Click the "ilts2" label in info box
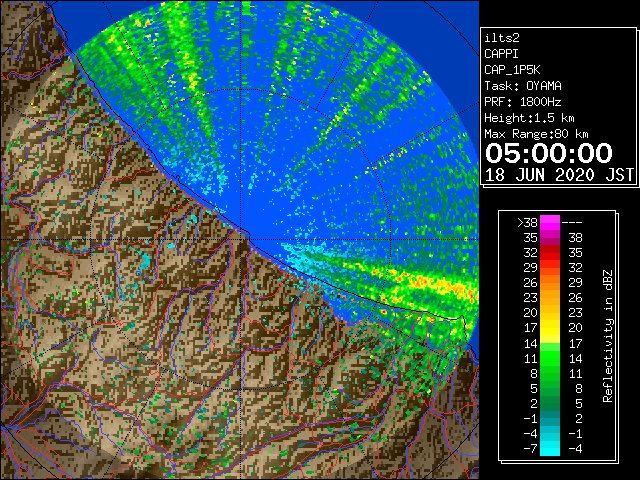Image resolution: width=640 pixels, height=480 pixels. [x=502, y=38]
